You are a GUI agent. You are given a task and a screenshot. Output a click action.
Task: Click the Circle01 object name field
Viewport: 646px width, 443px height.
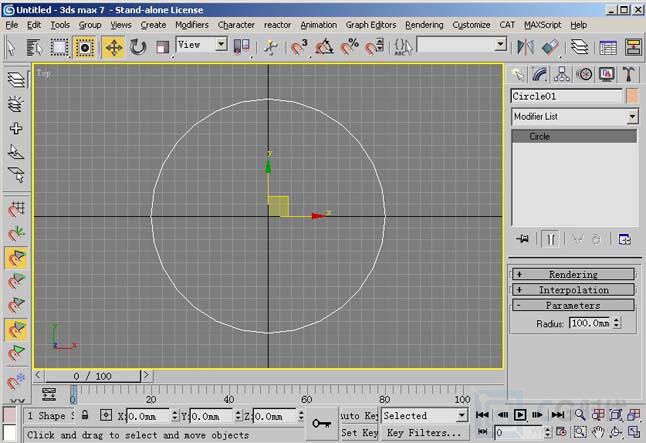tap(567, 96)
